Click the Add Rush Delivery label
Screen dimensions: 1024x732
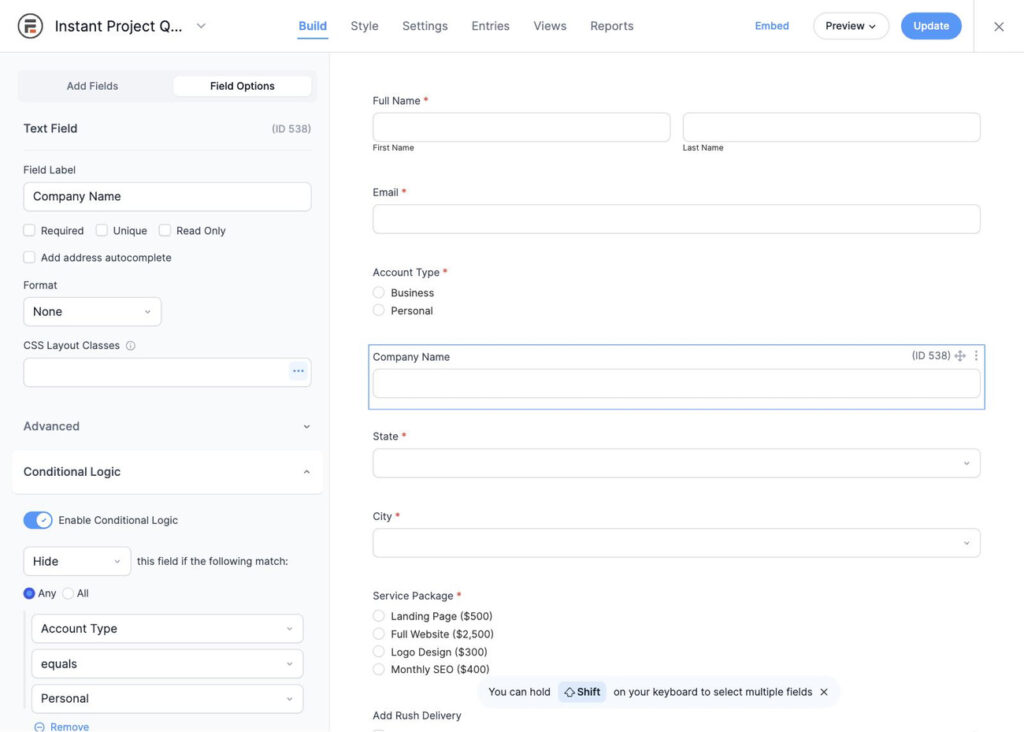(x=417, y=716)
